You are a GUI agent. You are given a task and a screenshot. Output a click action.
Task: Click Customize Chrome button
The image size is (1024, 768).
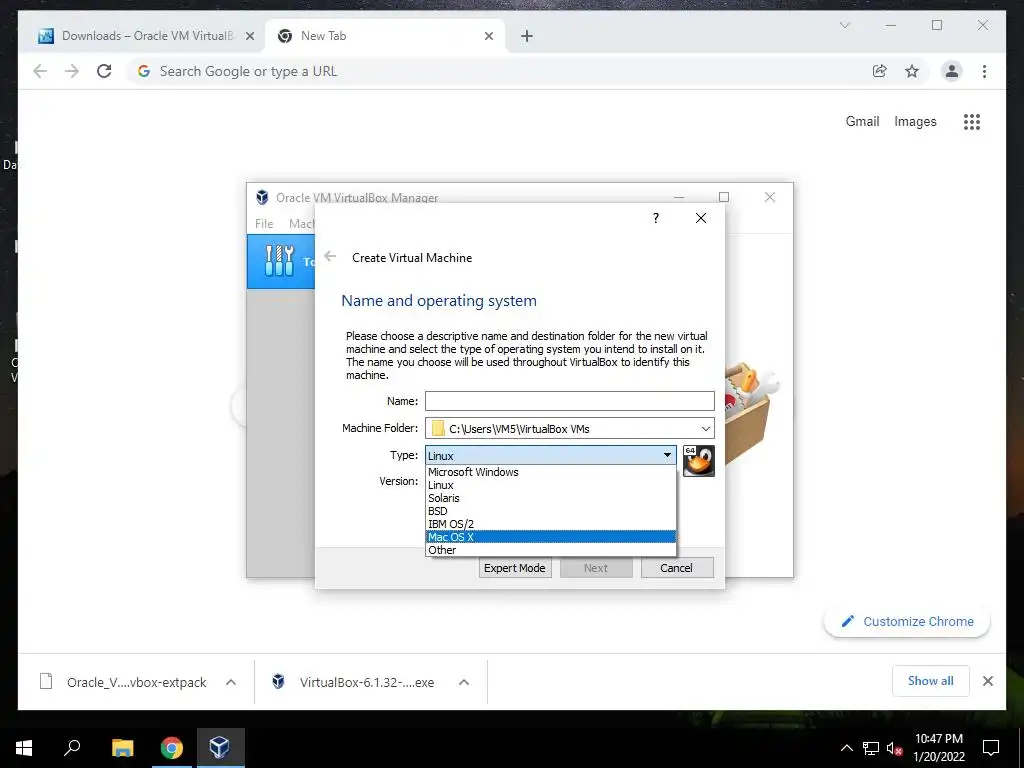pyautogui.click(x=907, y=622)
